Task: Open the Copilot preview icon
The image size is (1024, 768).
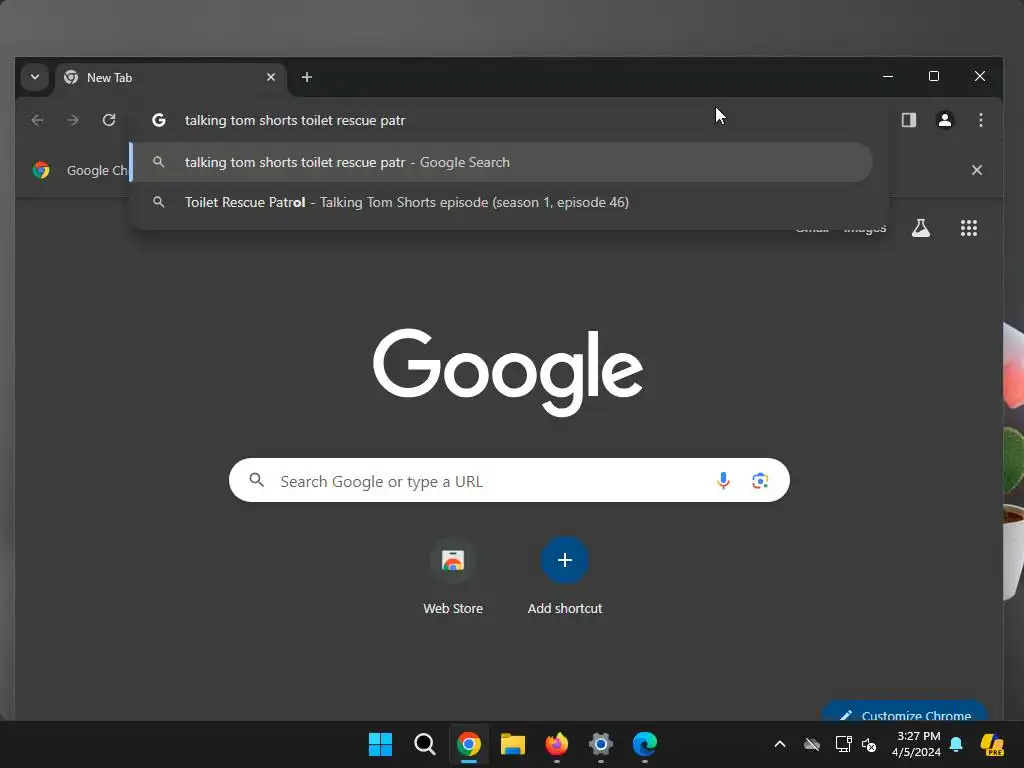Action: tap(992, 744)
